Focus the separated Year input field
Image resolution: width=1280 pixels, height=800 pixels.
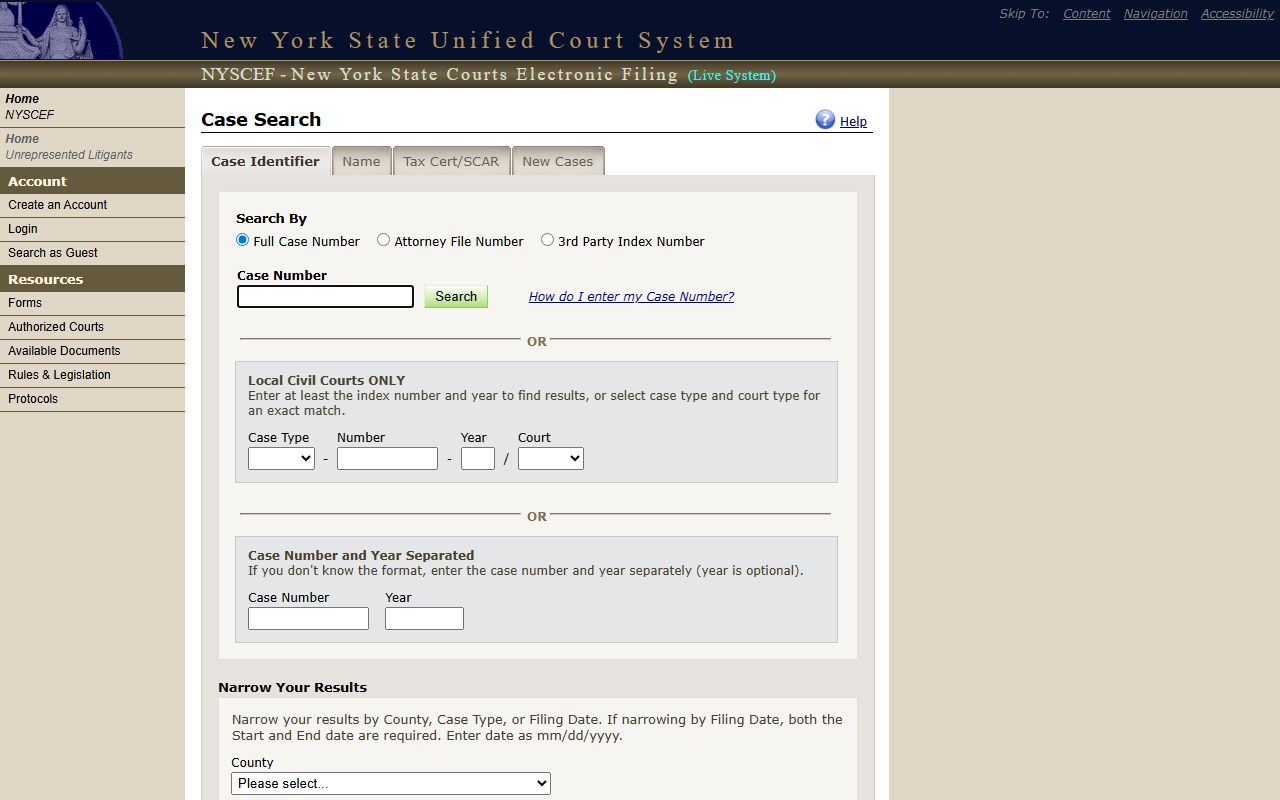[424, 618]
